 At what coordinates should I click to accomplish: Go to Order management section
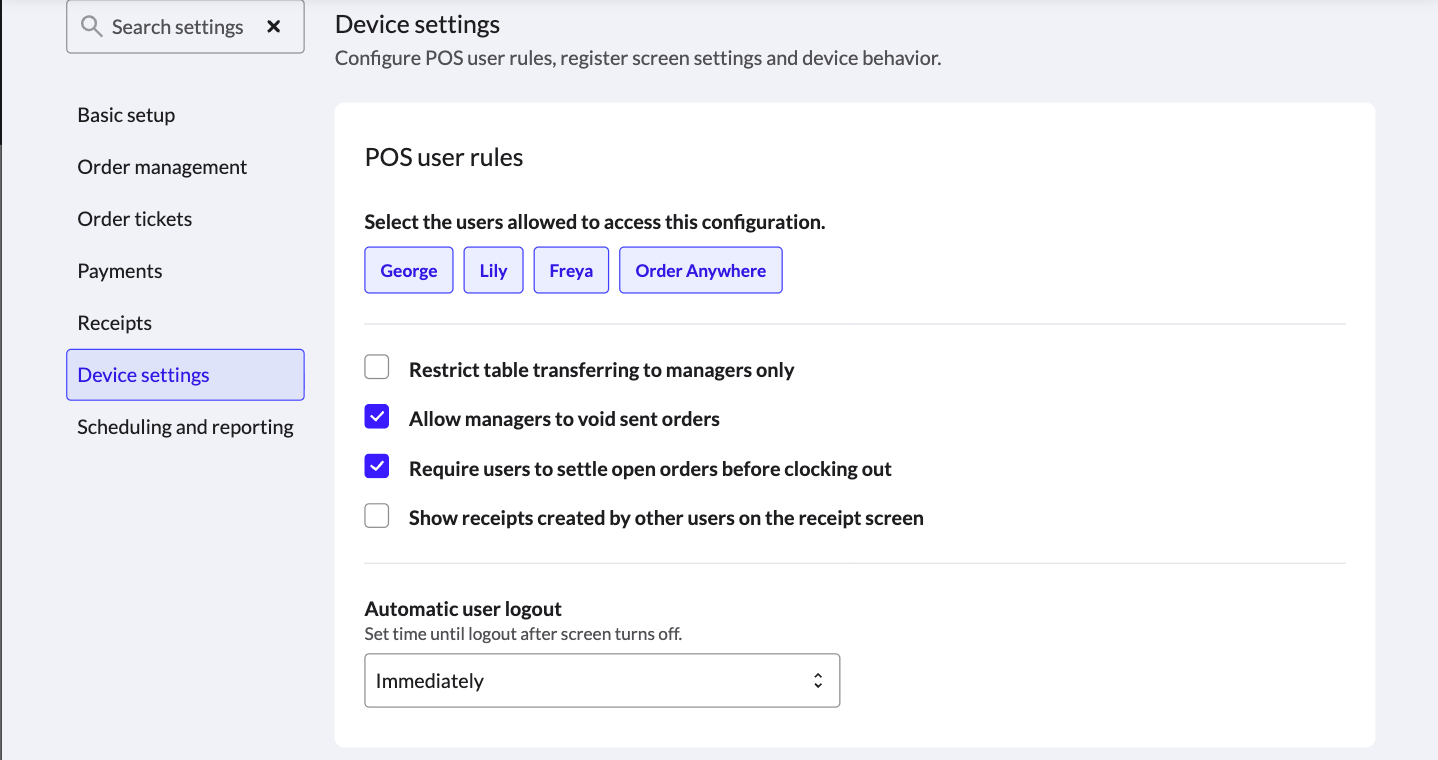pyautogui.click(x=162, y=167)
